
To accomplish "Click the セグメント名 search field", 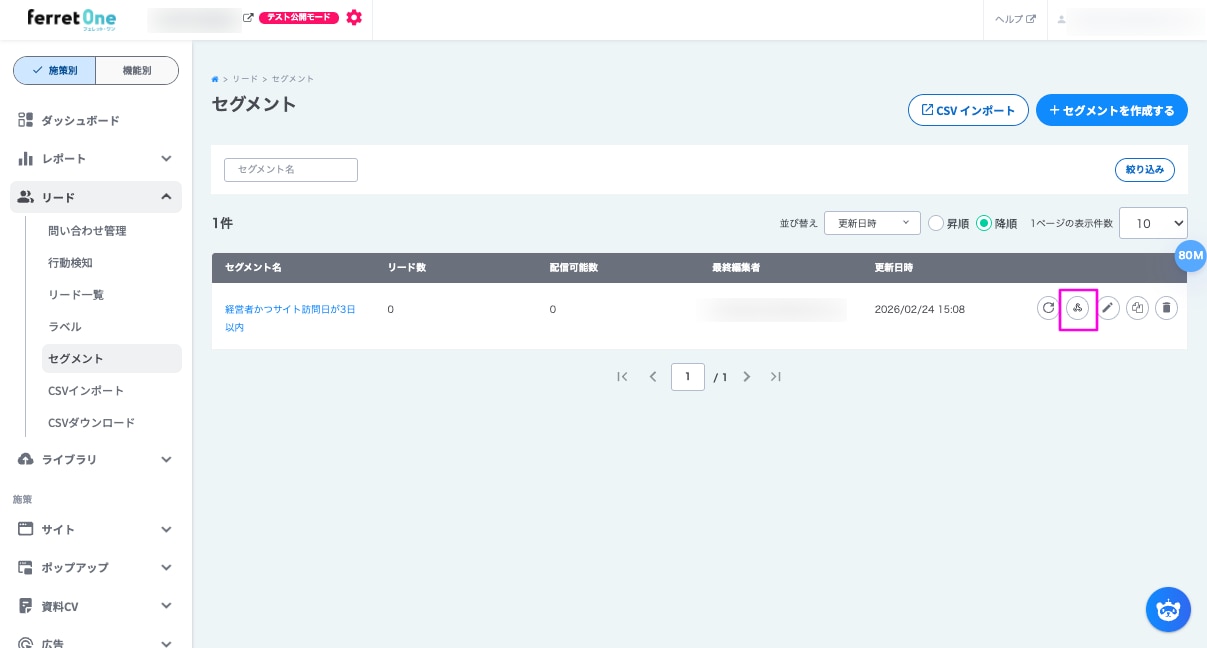I will click(291, 170).
